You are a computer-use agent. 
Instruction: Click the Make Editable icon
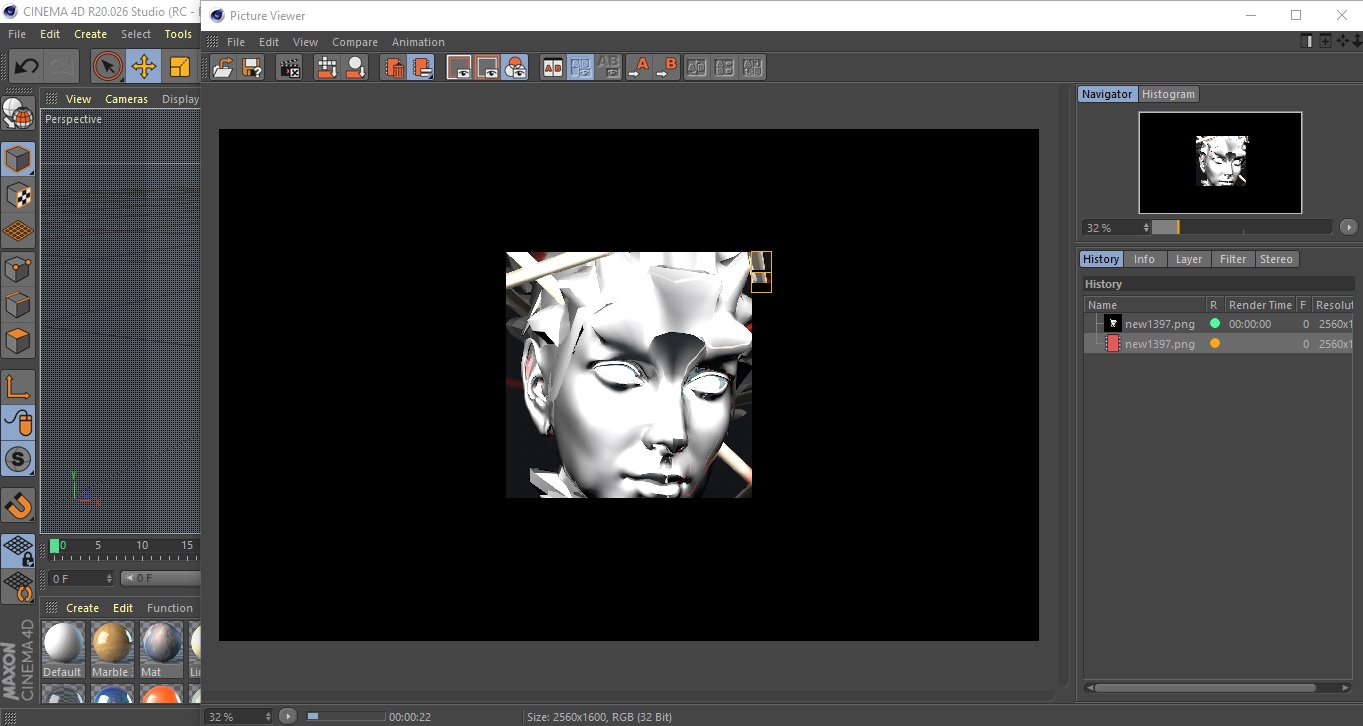tap(18, 114)
